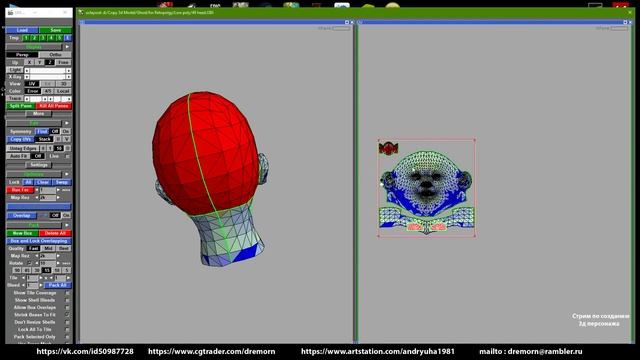
Task: Set Up axis to X
Action: [29, 62]
